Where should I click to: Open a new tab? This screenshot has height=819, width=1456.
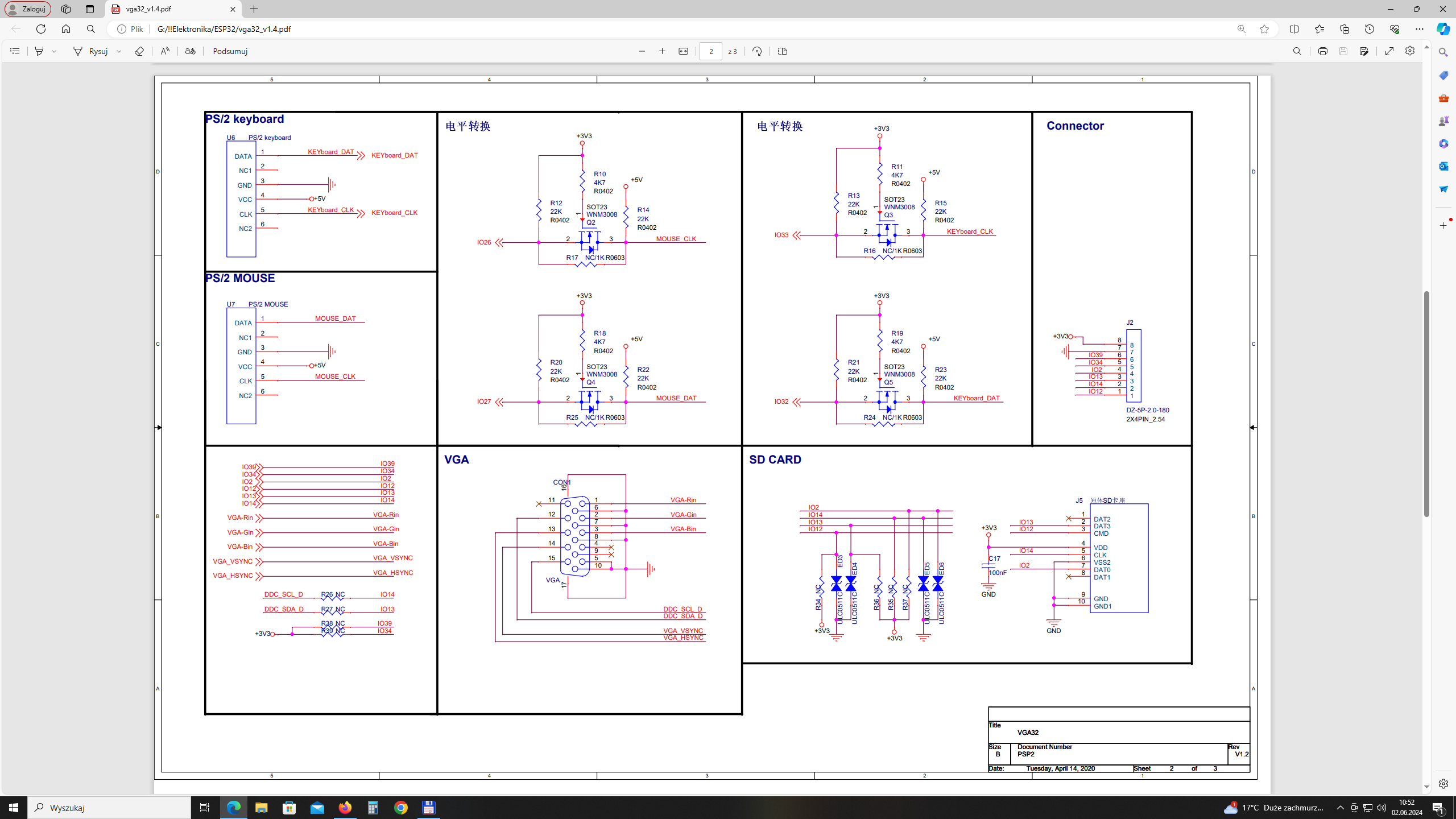[254, 9]
